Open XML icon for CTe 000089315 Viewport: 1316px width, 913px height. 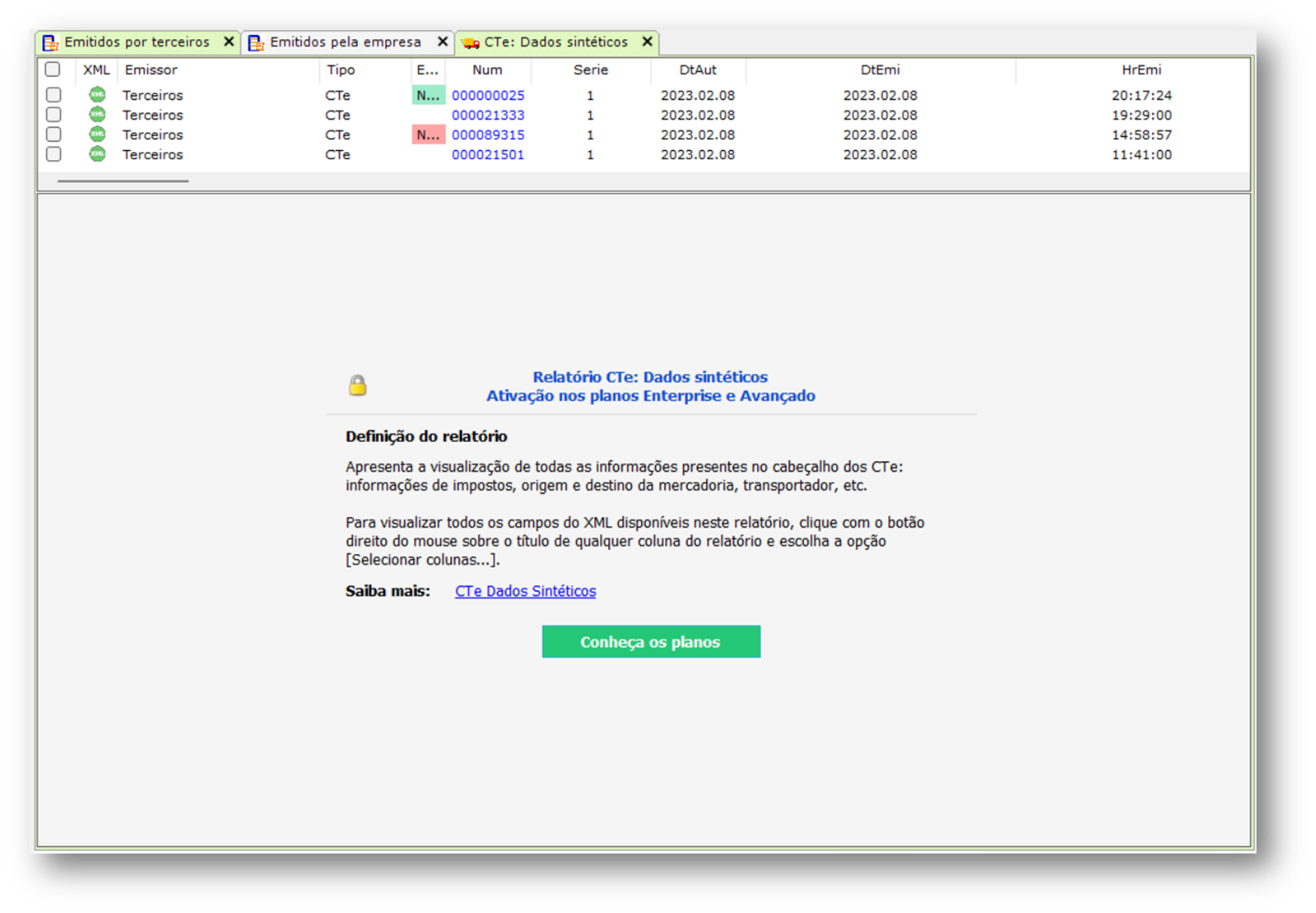pos(97,134)
